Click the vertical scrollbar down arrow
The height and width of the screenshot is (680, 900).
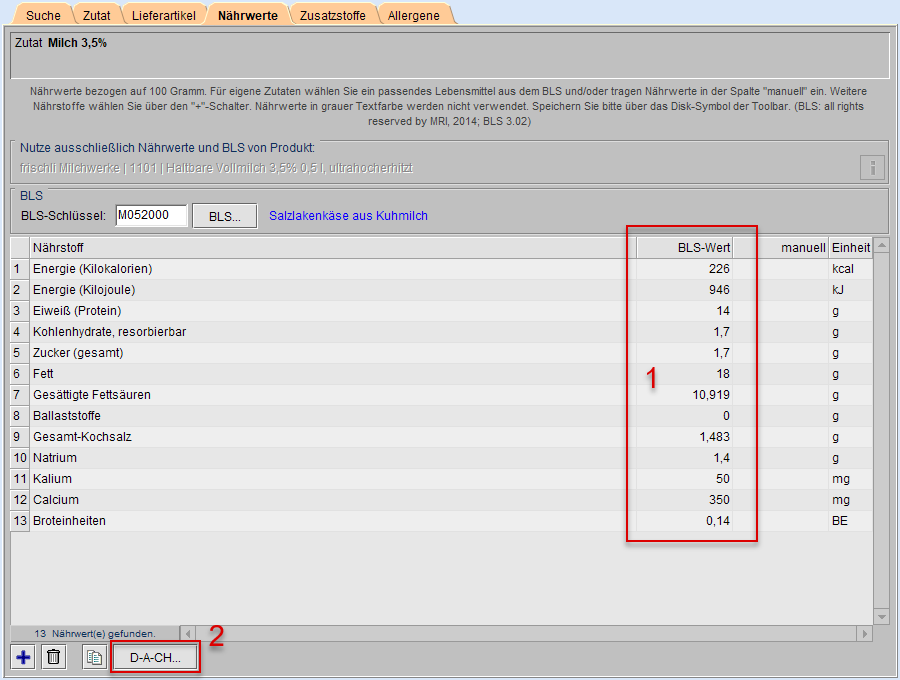pos(880,617)
